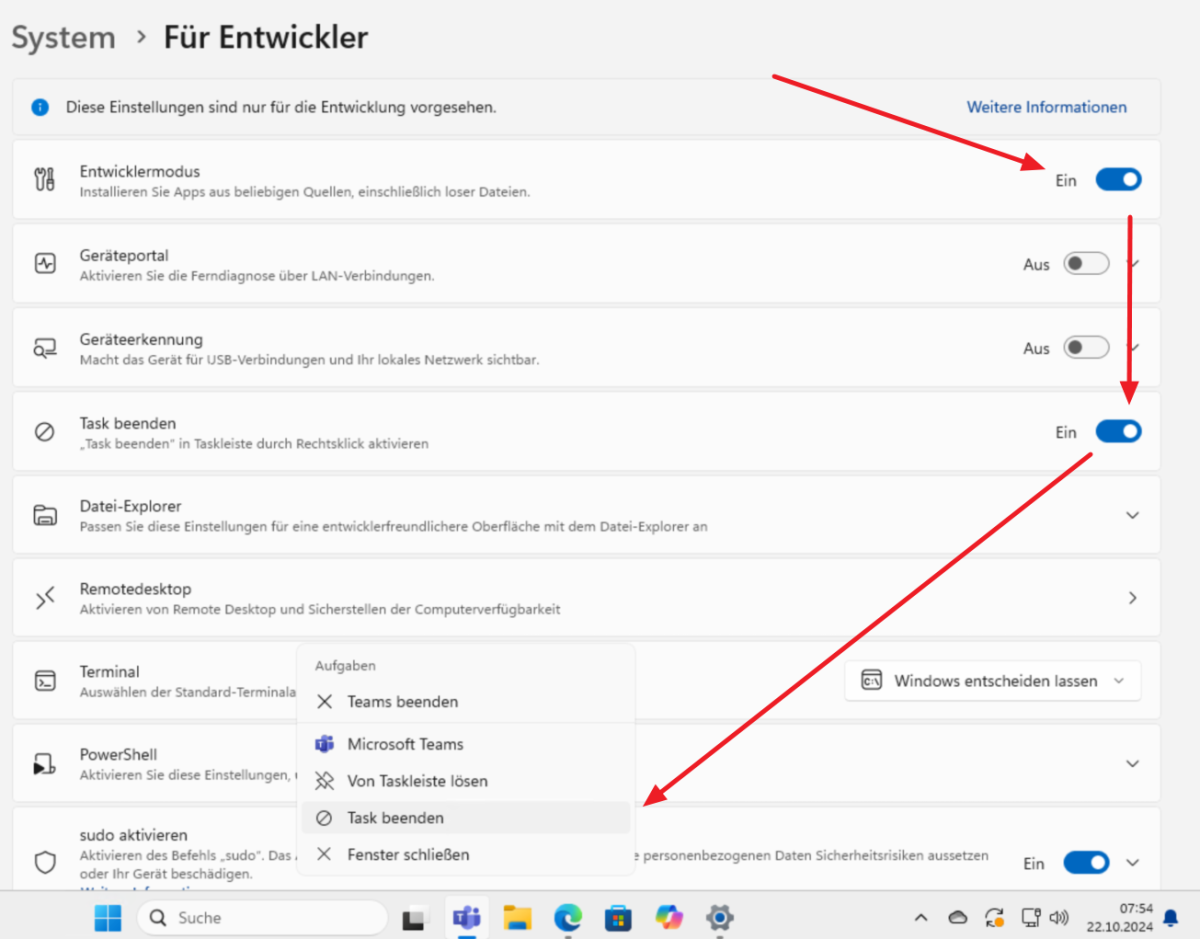The height and width of the screenshot is (939, 1200).
Task: Click the blue info icon in banner
Action: (x=40, y=107)
